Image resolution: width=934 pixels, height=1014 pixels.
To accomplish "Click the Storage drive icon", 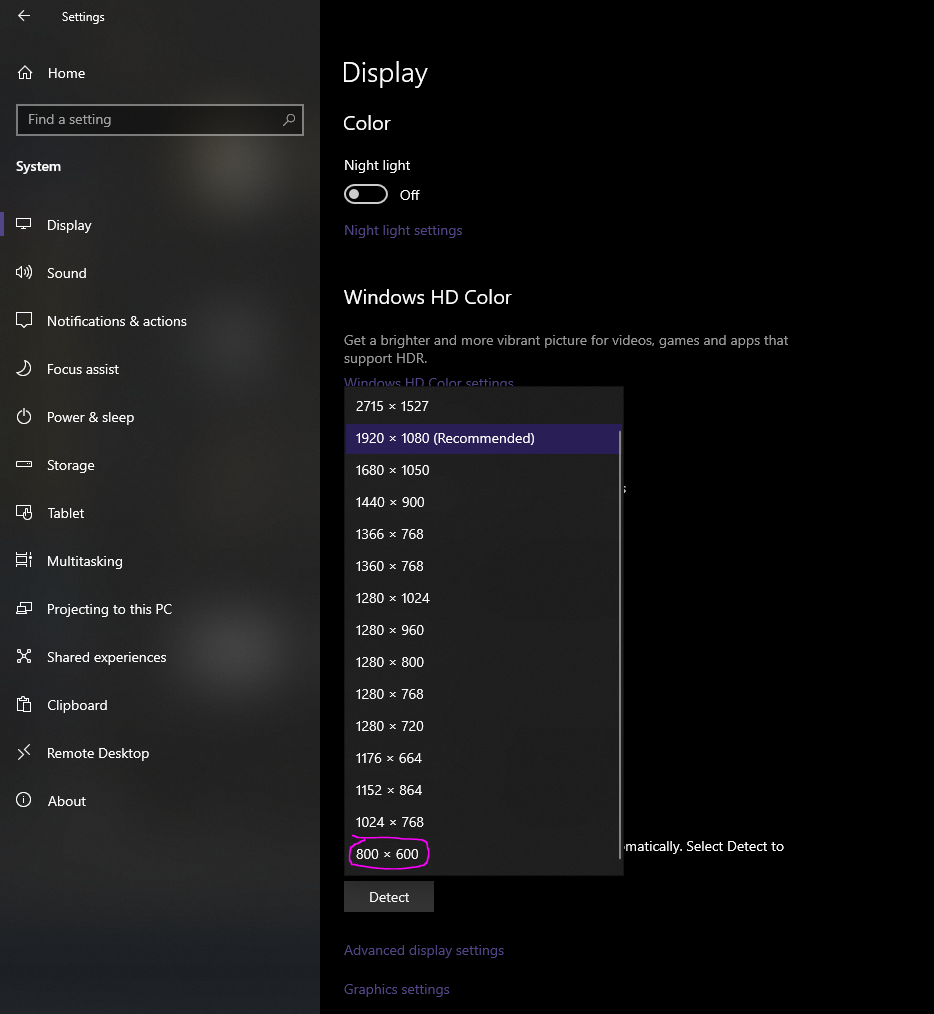I will pyautogui.click(x=25, y=465).
